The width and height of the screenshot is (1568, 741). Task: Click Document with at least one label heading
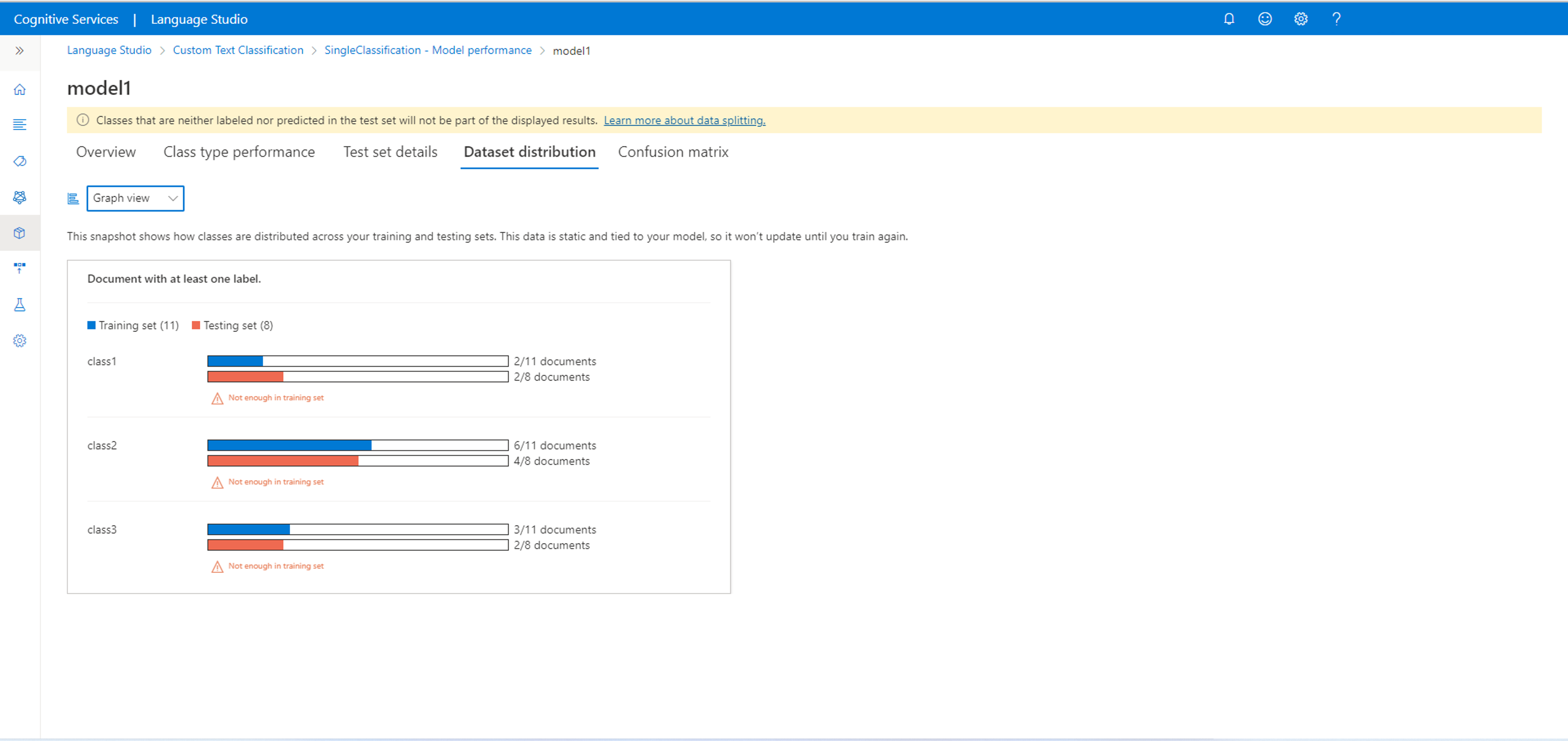tap(174, 278)
